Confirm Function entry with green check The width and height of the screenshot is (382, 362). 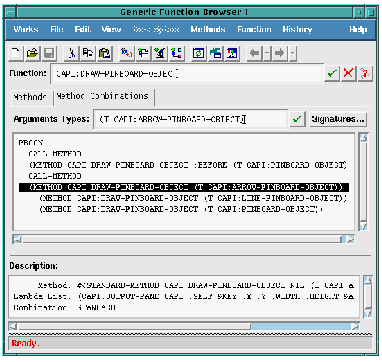[x=332, y=73]
